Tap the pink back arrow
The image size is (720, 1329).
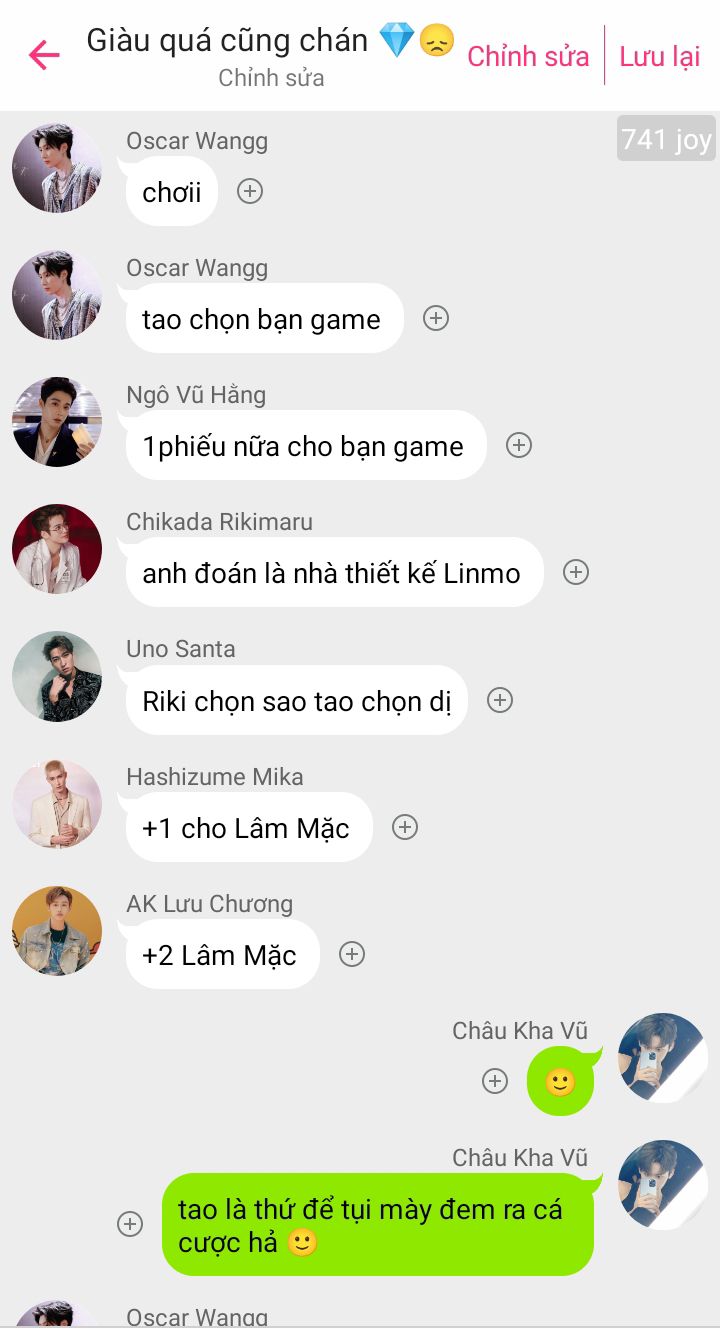coord(44,55)
